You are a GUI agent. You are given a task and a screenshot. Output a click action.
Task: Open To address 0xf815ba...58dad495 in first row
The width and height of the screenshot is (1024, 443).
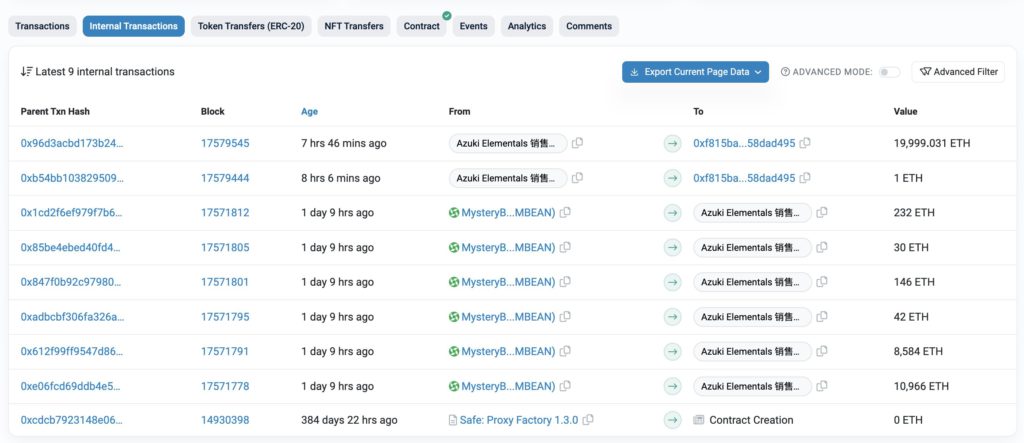744,143
